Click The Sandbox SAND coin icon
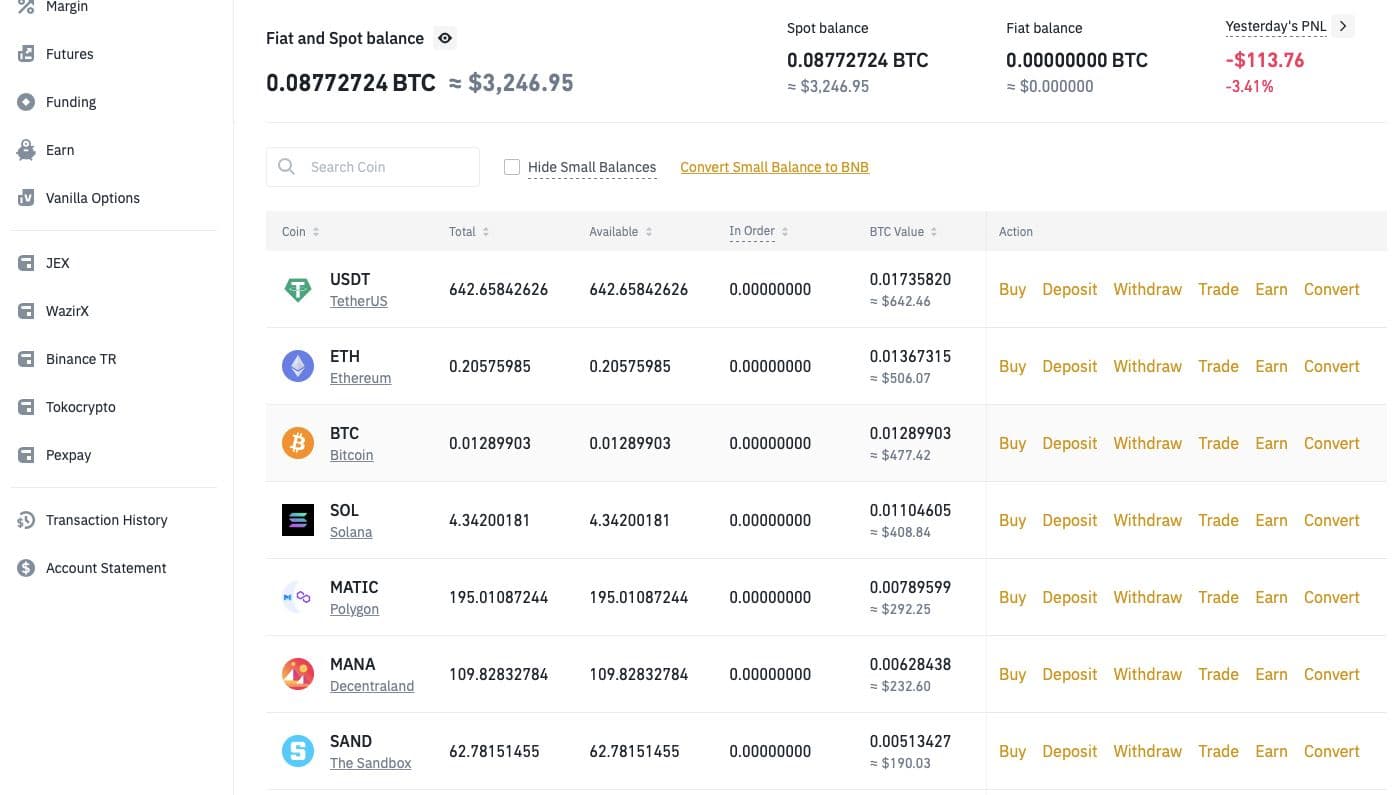The image size is (1398, 795). (297, 752)
